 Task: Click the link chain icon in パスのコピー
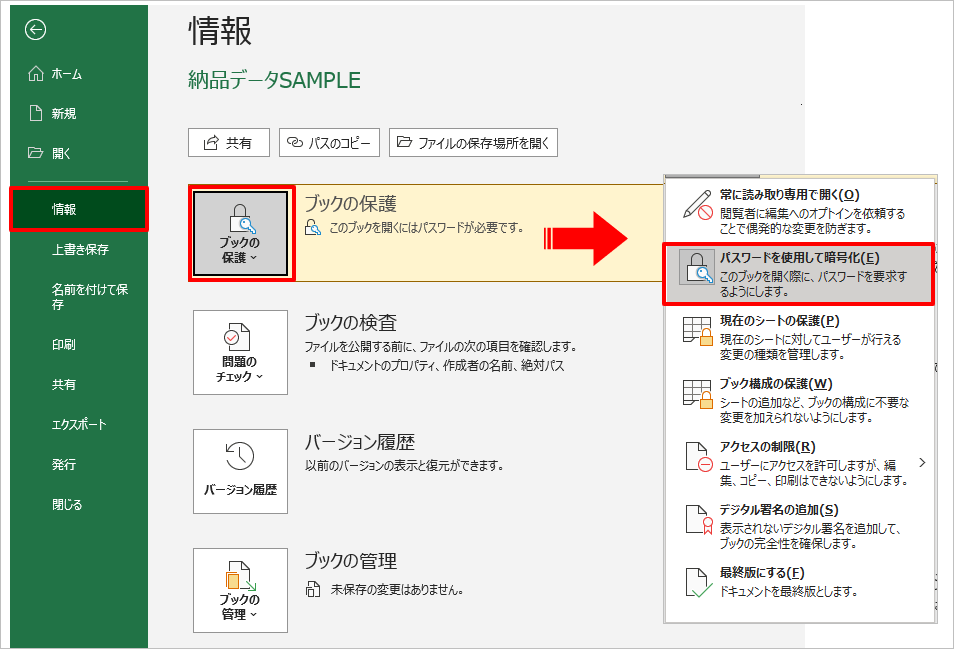pyautogui.click(x=294, y=142)
